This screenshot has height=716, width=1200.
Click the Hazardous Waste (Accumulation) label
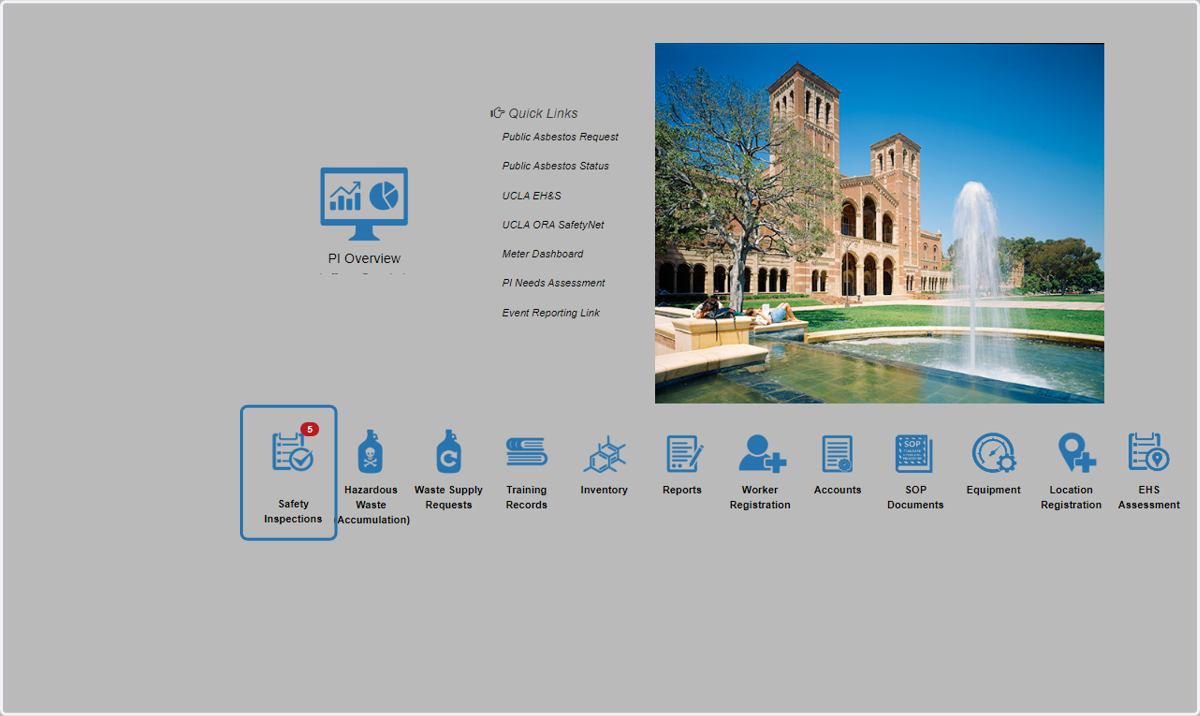coord(372,505)
